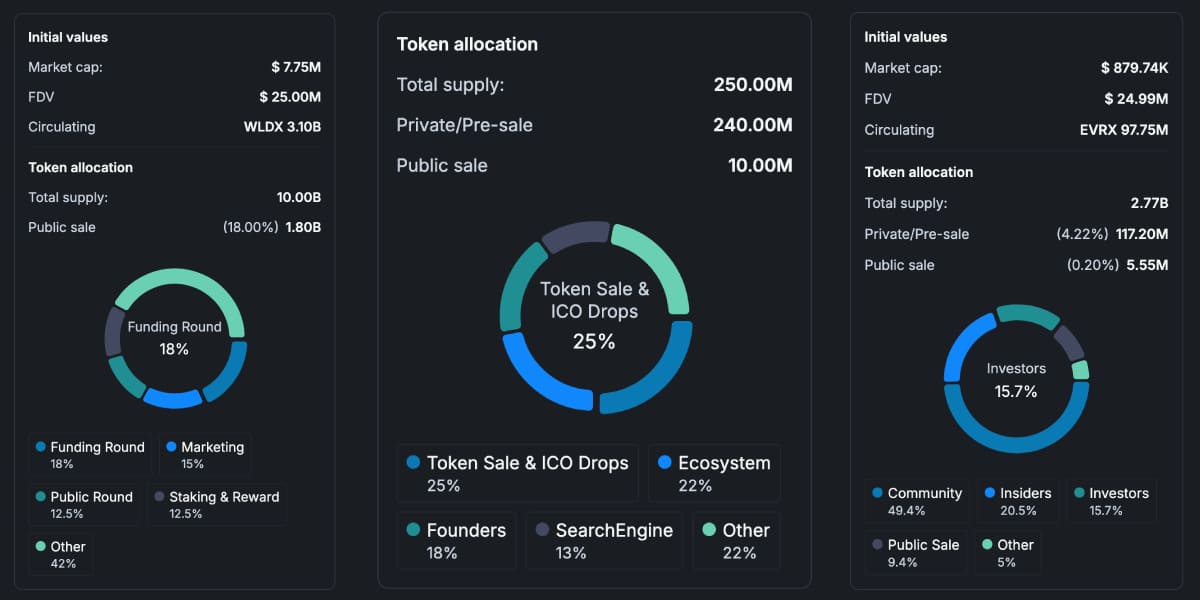
Task: Select the Token Sale & ICO Drops legend item
Action: point(517,473)
